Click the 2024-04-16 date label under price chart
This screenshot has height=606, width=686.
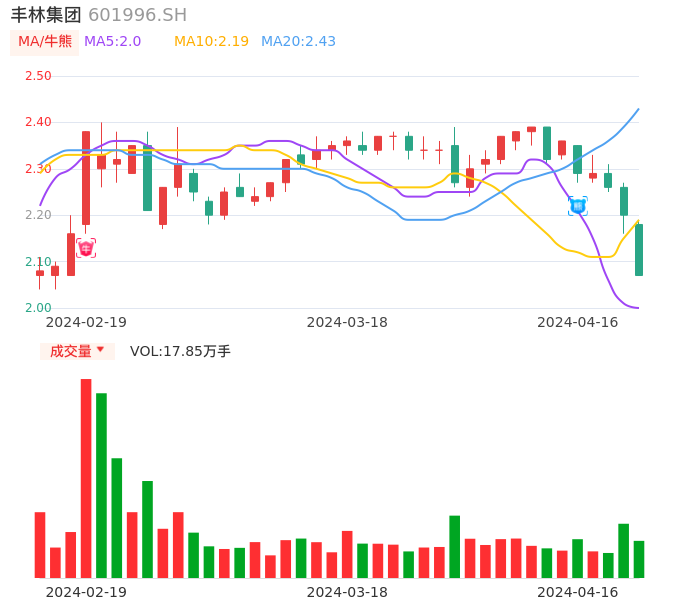(578, 322)
